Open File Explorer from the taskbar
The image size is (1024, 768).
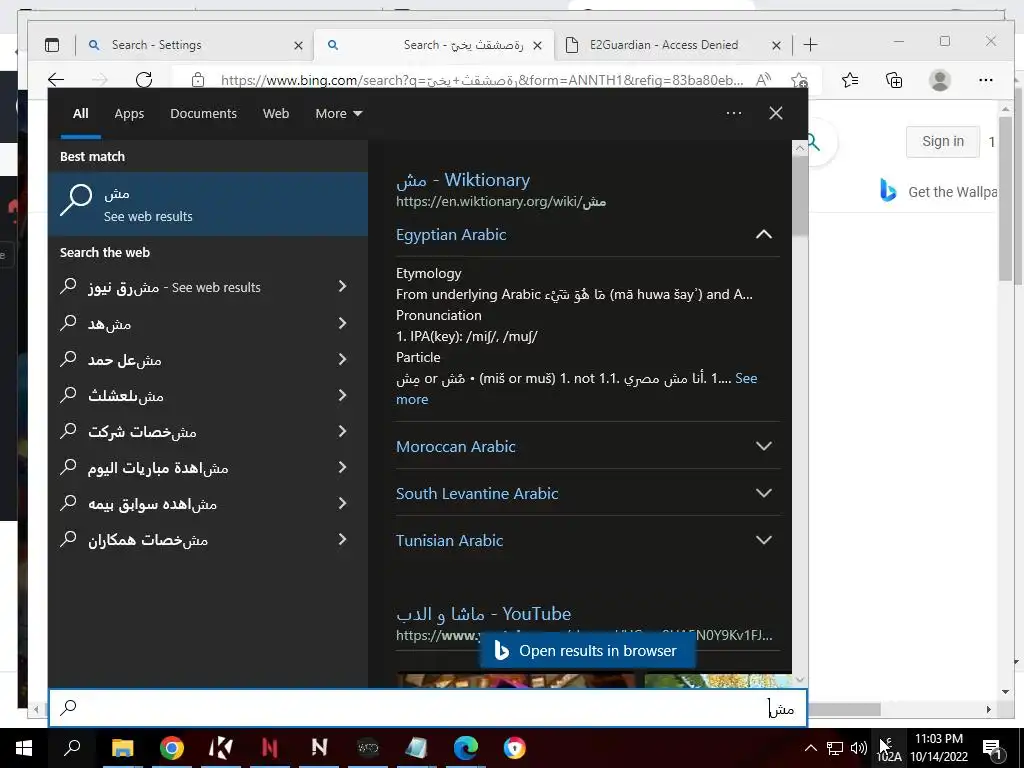(x=122, y=748)
